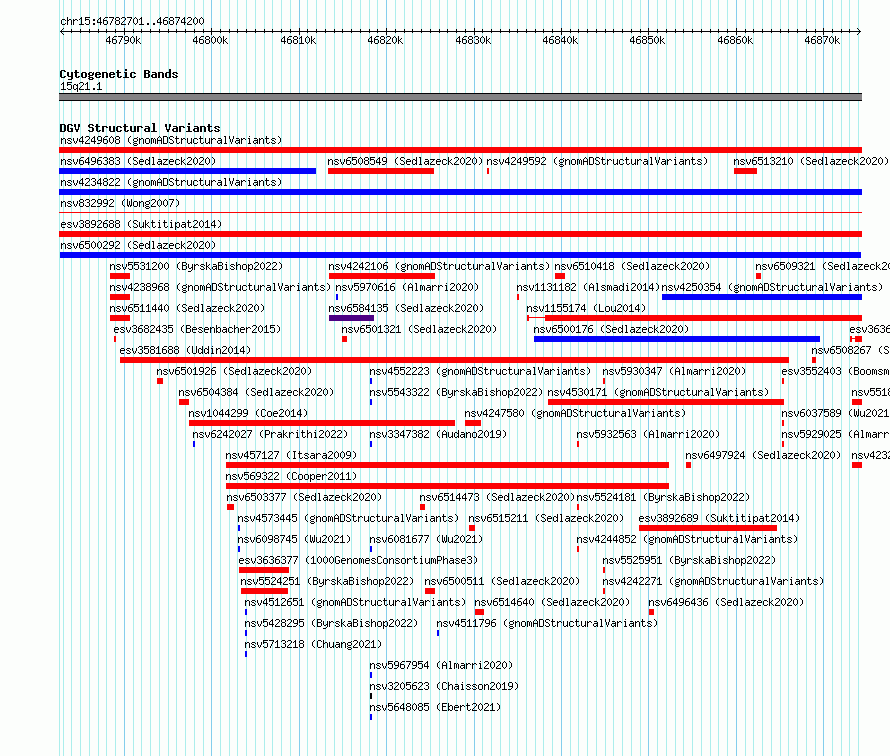Select nsv569322 Cooper2011 label
The height and width of the screenshot is (756, 890).
[291, 476]
